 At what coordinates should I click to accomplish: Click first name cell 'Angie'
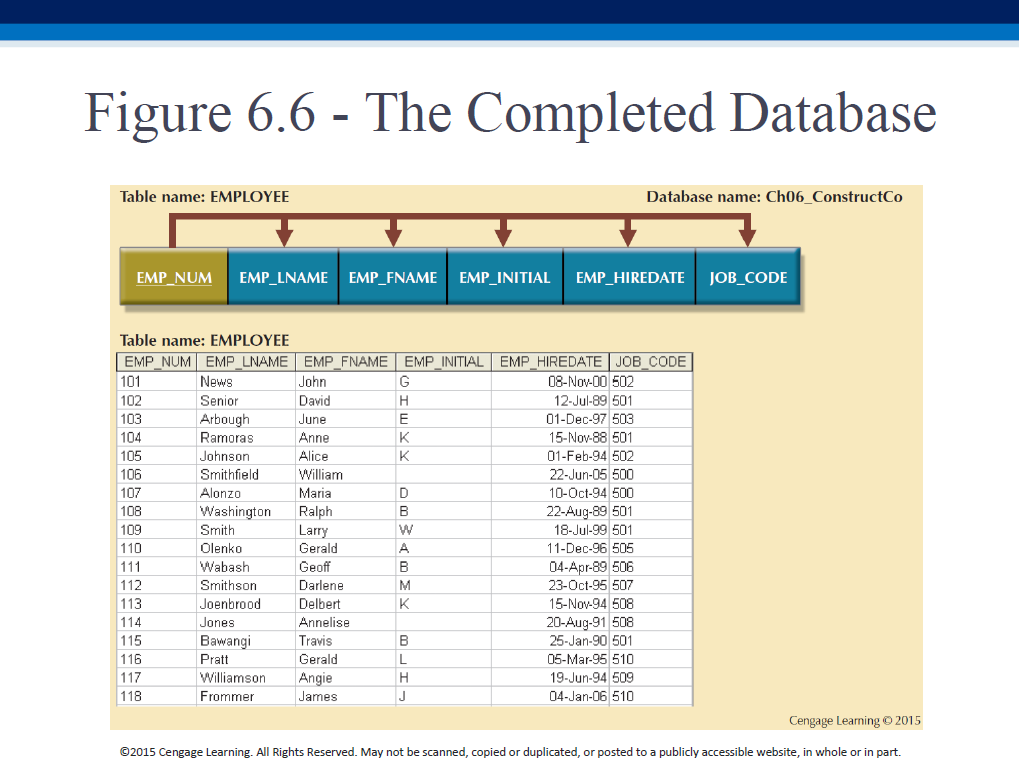[x=346, y=678]
